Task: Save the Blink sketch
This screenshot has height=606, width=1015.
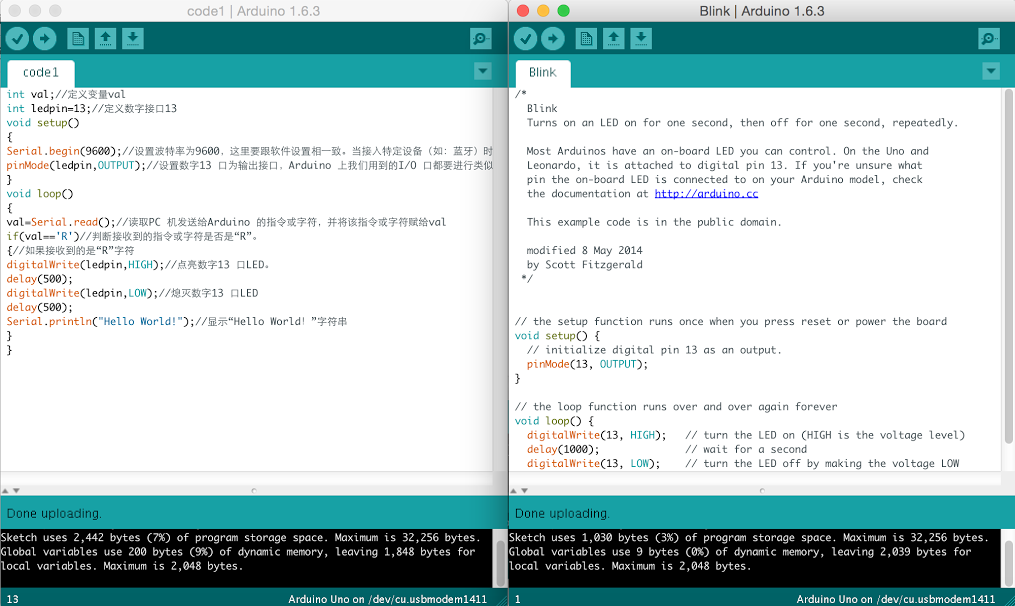Action: [x=641, y=39]
